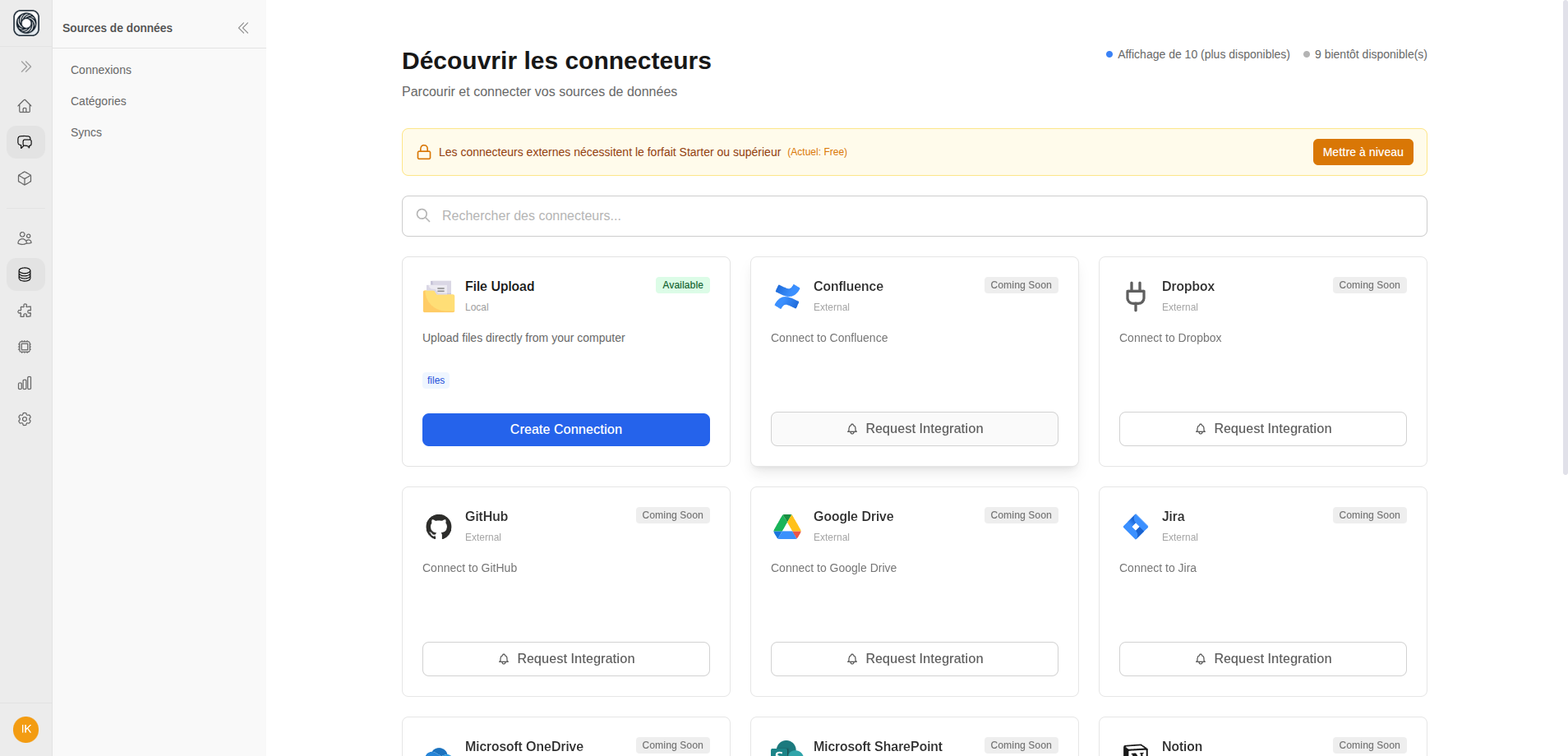
Task: Expand the icon rail with the double-arrow chevron
Action: click(25, 66)
